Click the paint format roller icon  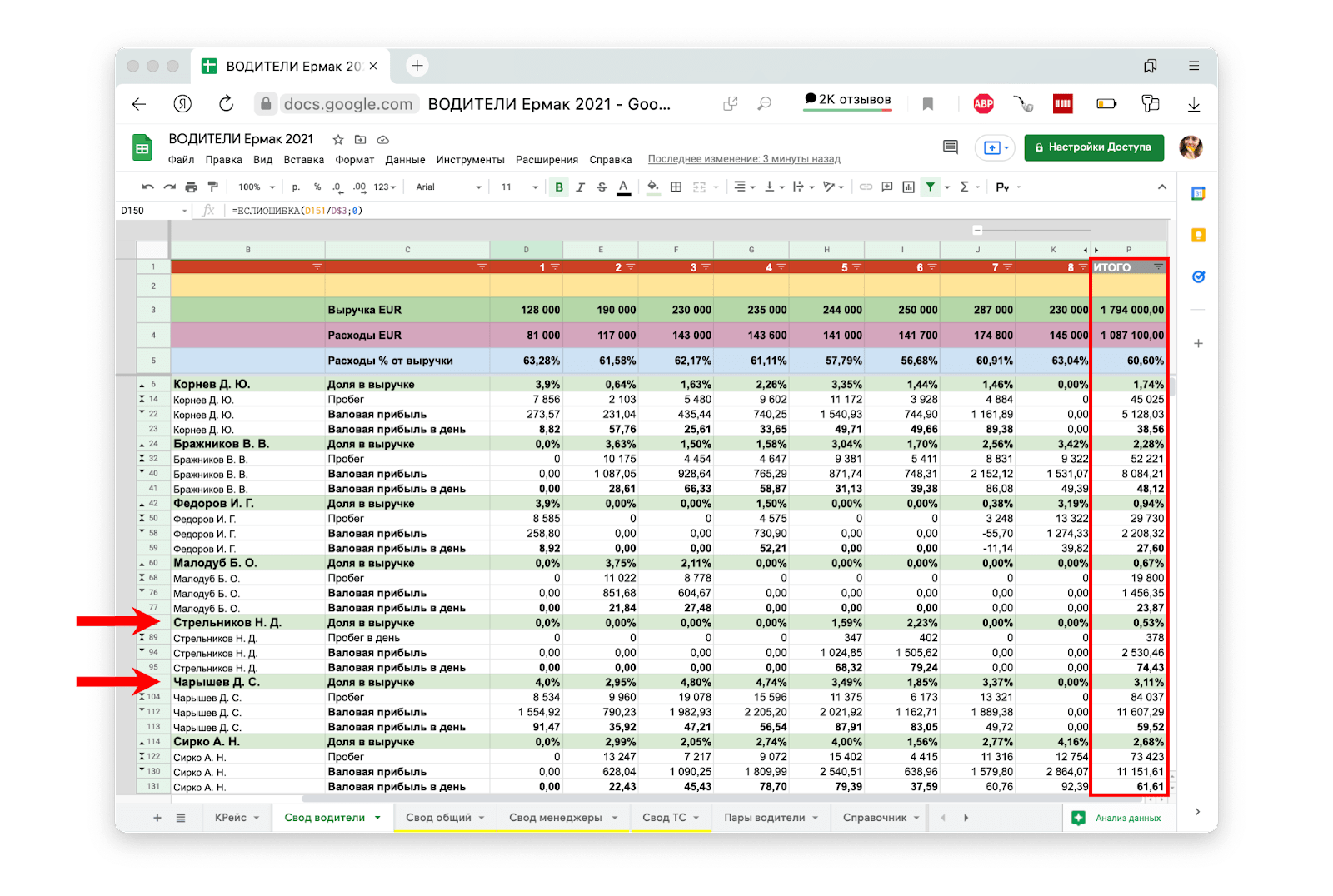point(213,187)
